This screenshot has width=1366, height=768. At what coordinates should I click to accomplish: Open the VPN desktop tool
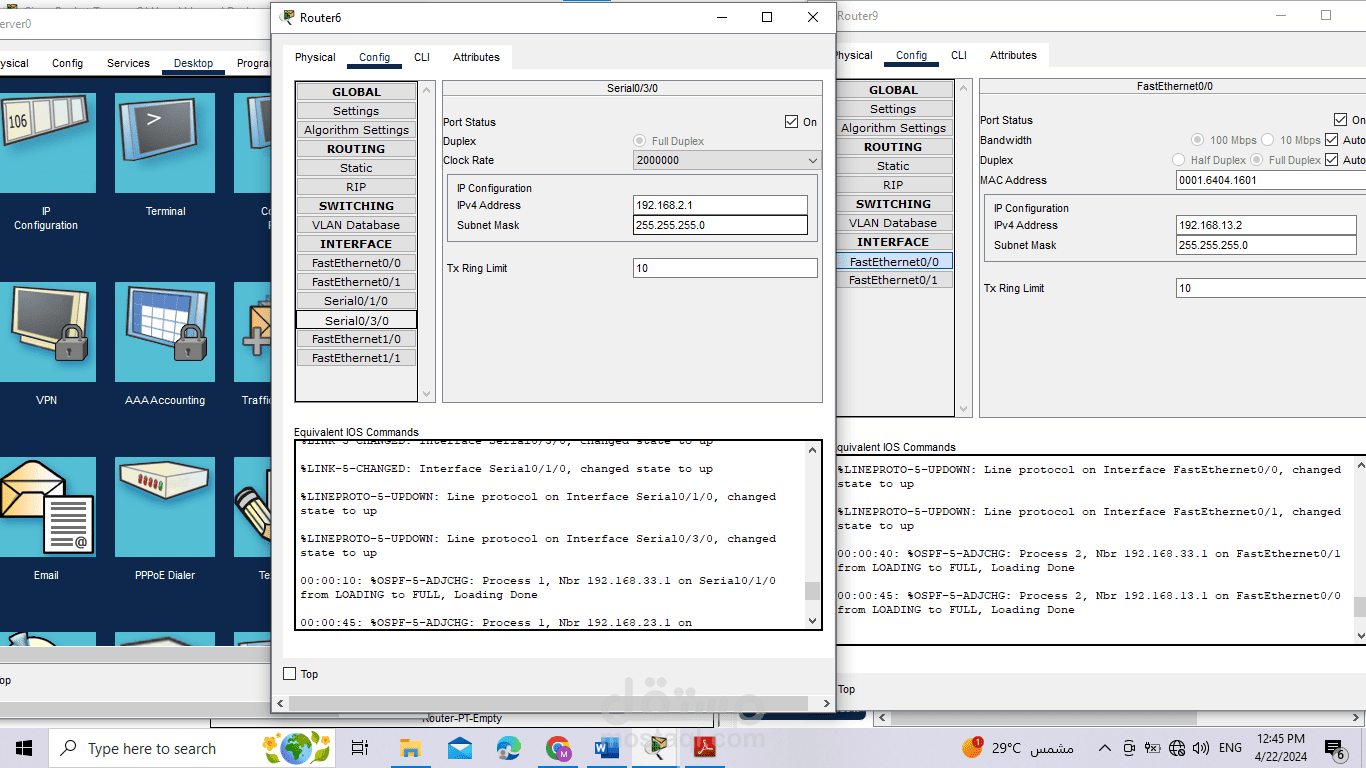point(46,332)
